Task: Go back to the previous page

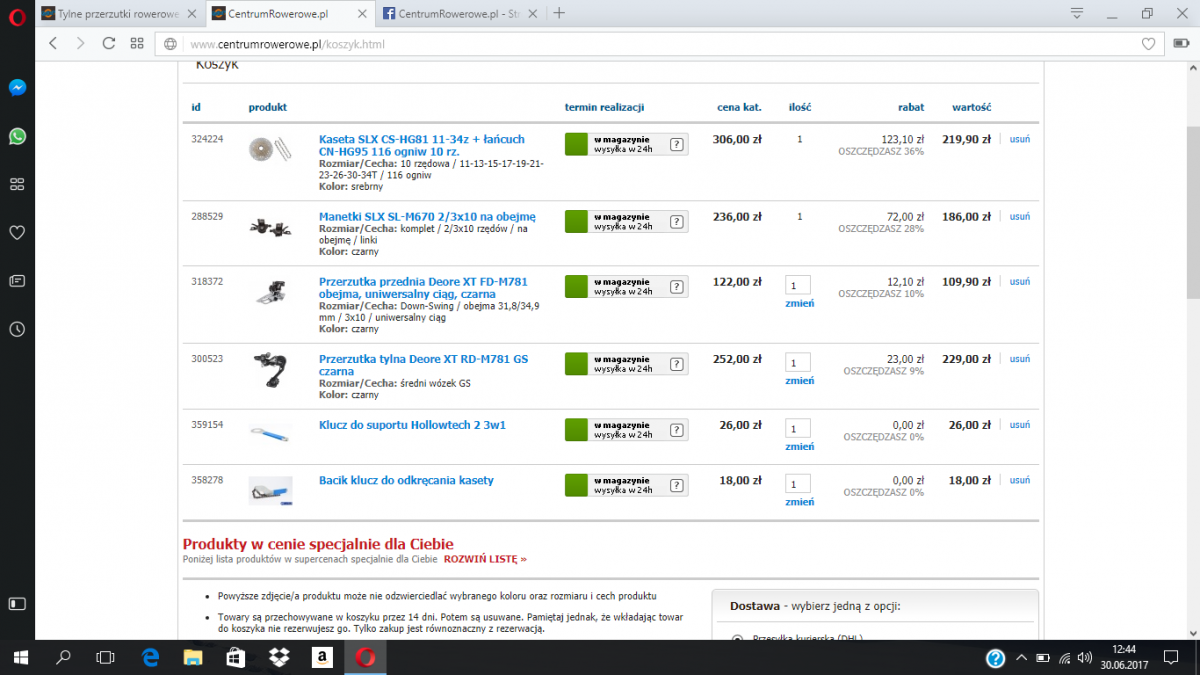Action: point(54,44)
